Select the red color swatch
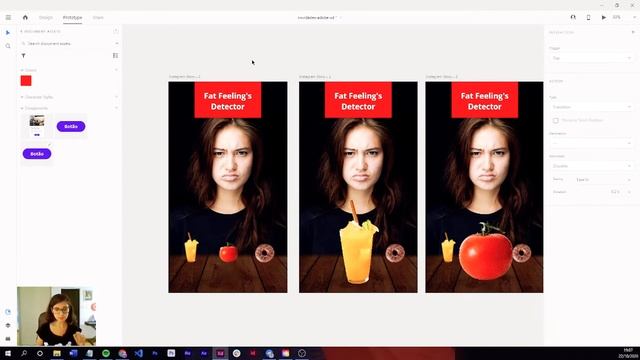The height and width of the screenshot is (360, 640). pos(26,81)
